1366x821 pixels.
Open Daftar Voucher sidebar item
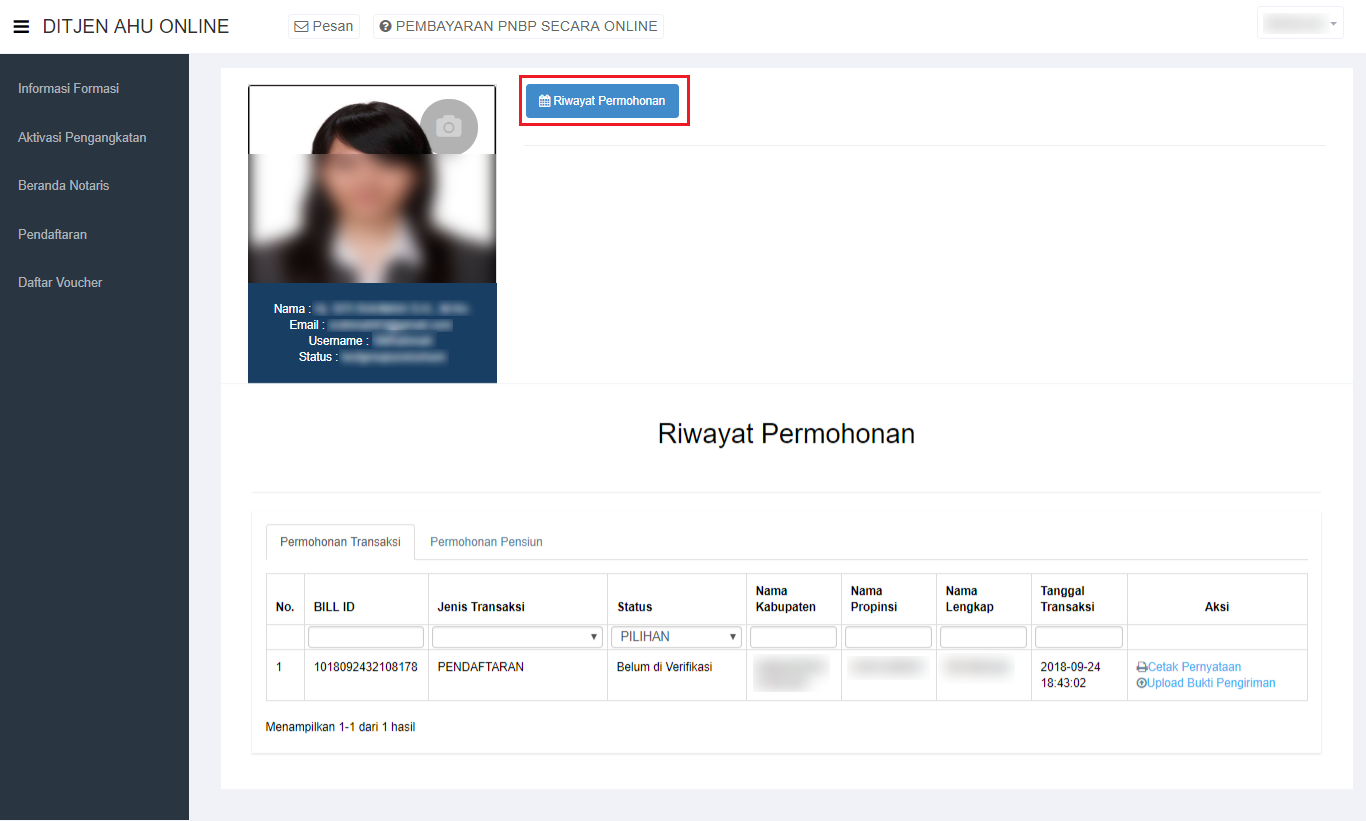[60, 283]
